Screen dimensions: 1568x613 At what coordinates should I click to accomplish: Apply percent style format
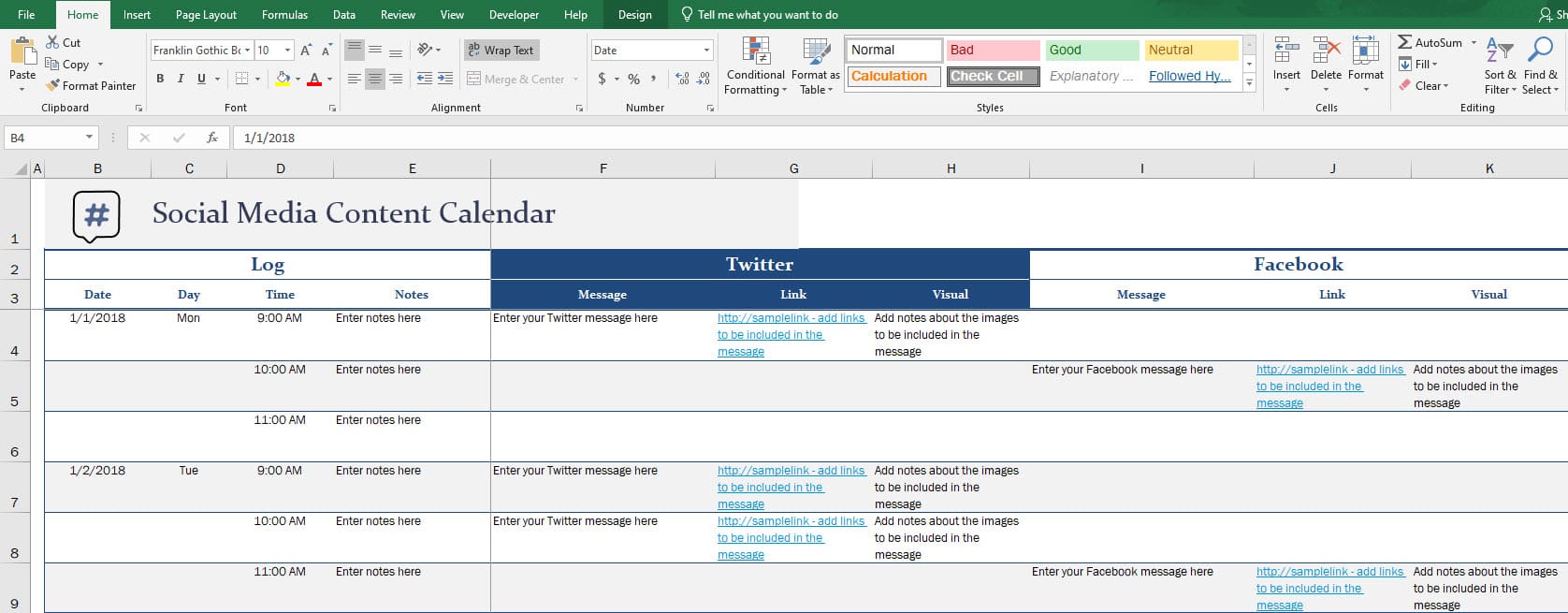point(633,79)
